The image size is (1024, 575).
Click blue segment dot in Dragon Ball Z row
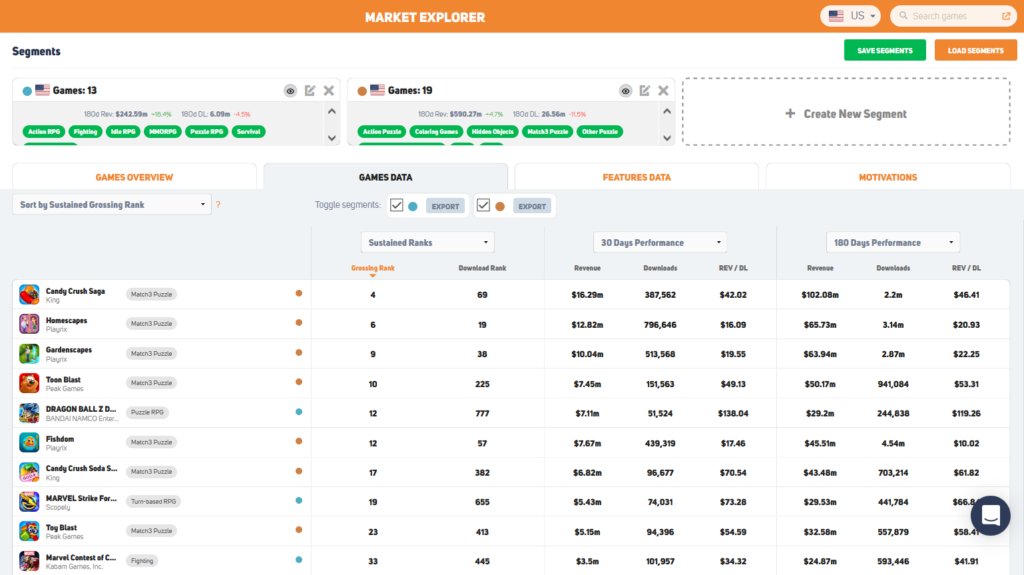point(298,412)
